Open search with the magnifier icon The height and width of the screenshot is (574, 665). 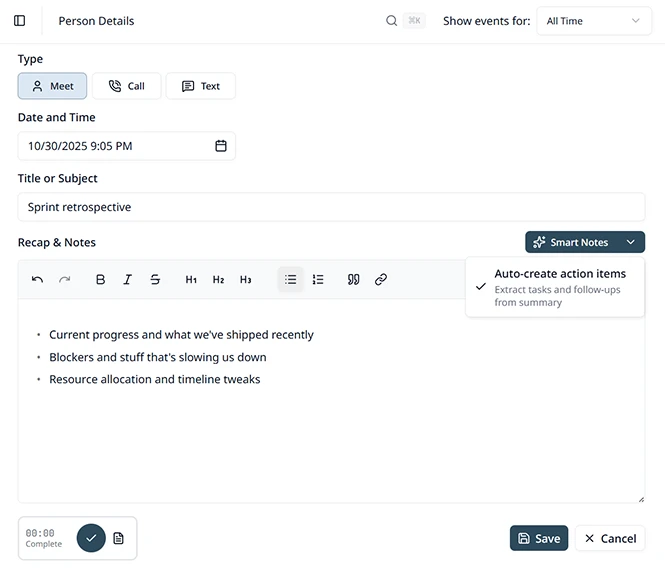[391, 20]
